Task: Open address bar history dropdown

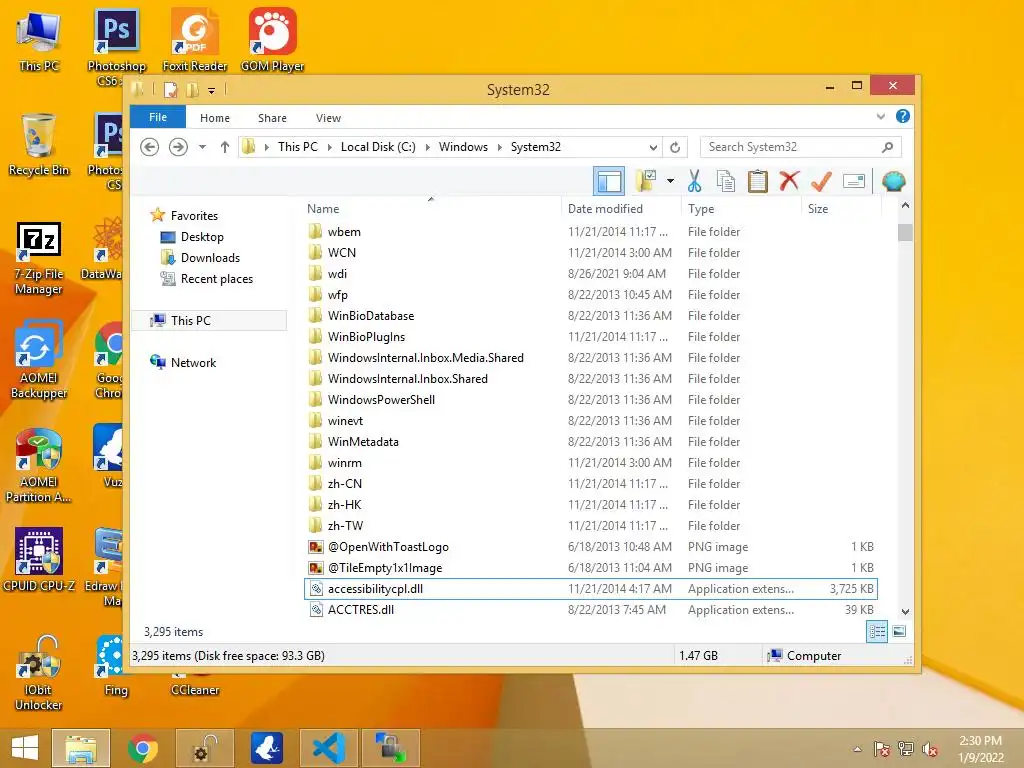Action: tap(653, 147)
